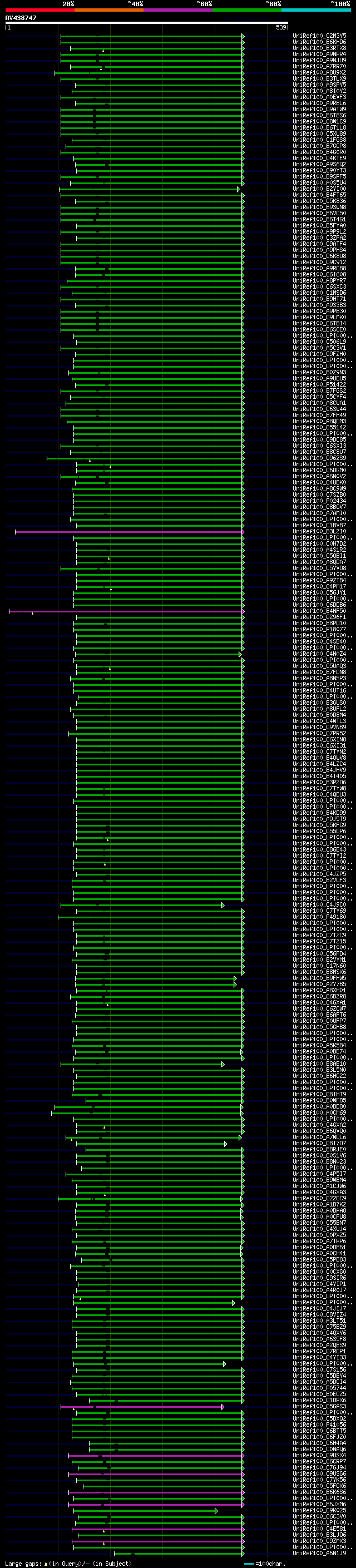Click label UniRef100_C5YVD8
Image resolution: width=356 pixels, height=1568 pixels.
tap(319, 568)
